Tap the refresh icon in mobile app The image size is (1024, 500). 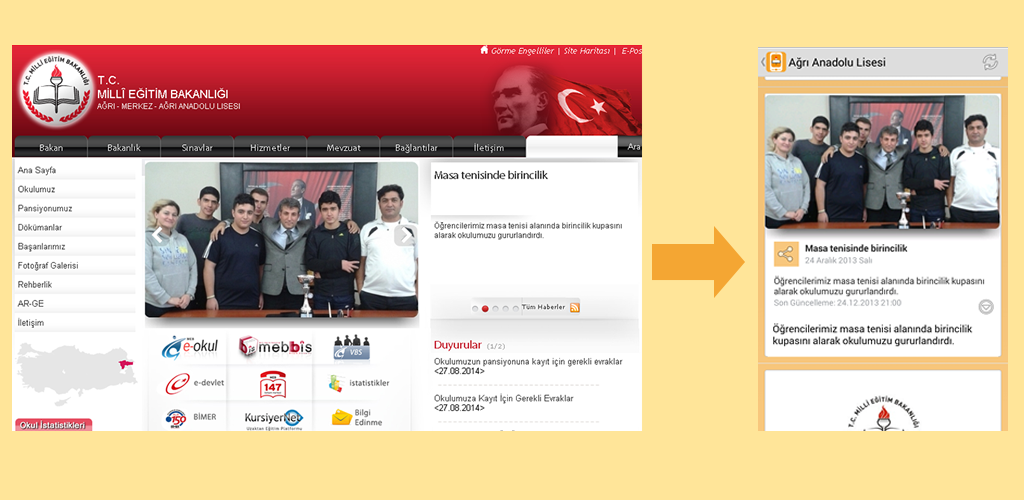click(x=990, y=62)
